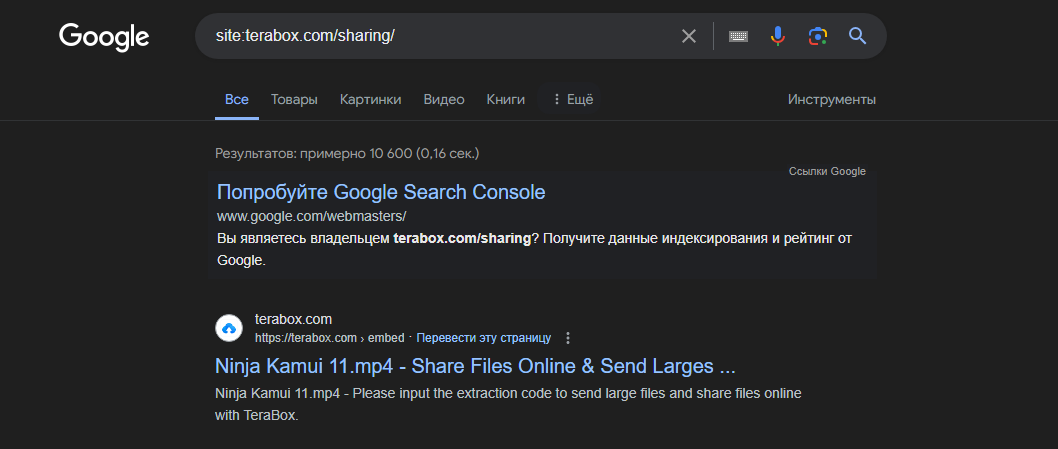Image resolution: width=1058 pixels, height=449 pixels.
Task: Search by image with Lens icon
Action: tap(818, 36)
